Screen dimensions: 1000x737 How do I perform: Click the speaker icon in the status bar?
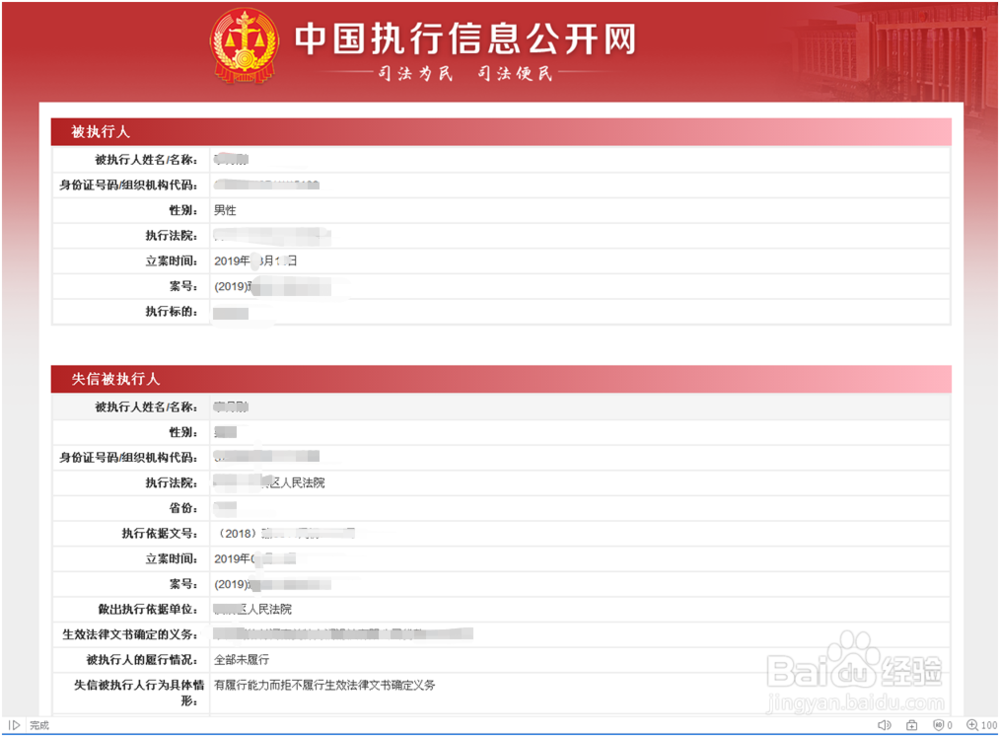click(884, 725)
